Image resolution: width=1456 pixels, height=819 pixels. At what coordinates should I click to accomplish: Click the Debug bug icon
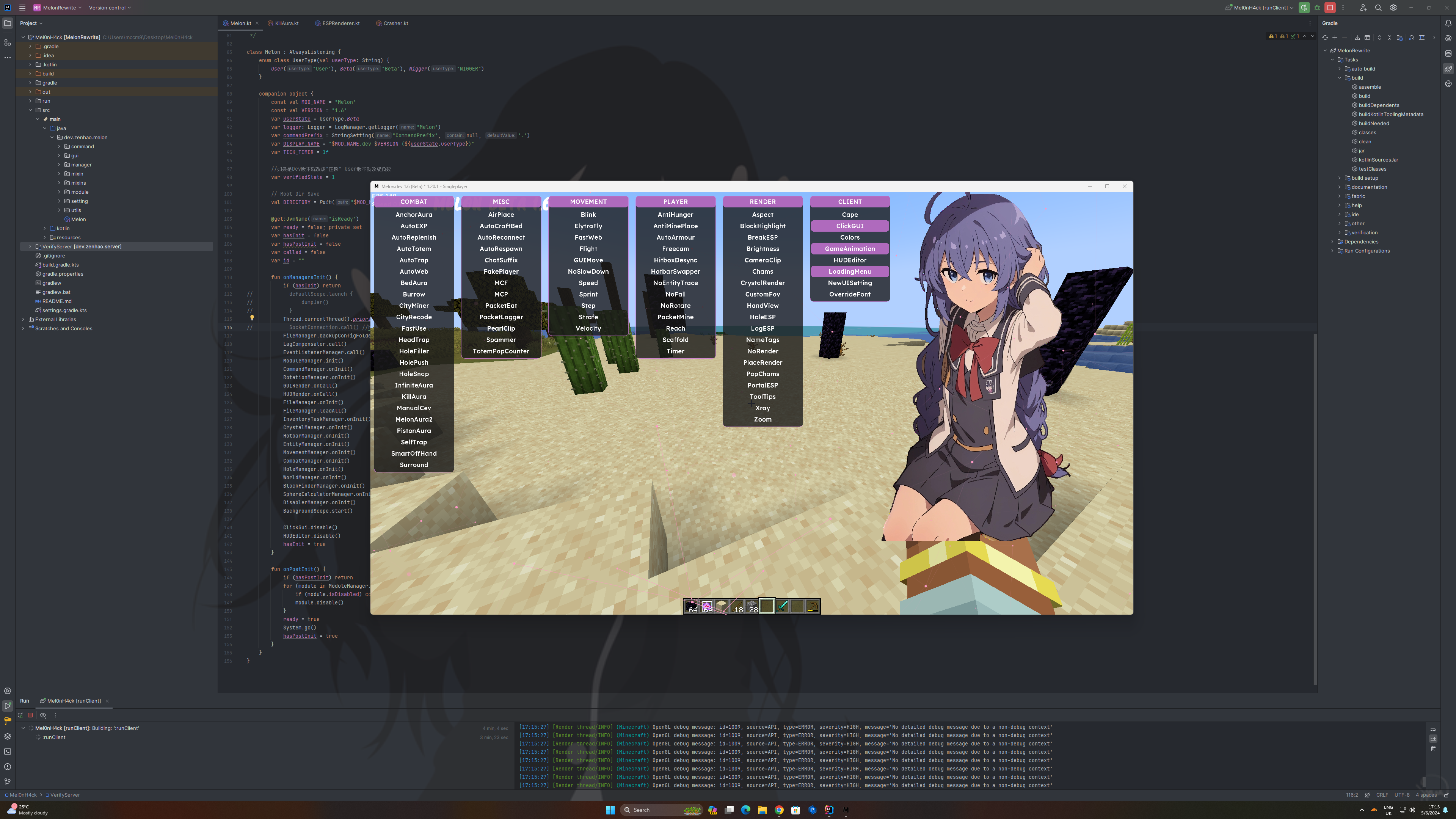[x=1317, y=8]
